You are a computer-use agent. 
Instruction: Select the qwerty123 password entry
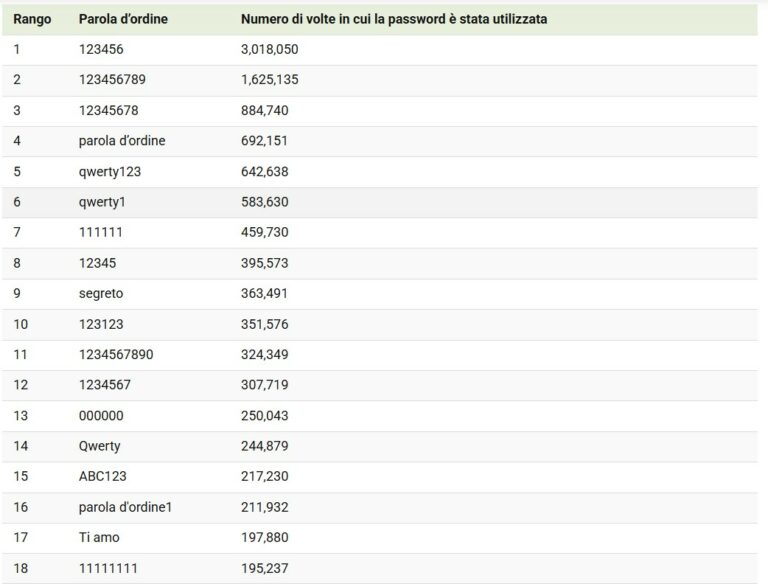[110, 171]
